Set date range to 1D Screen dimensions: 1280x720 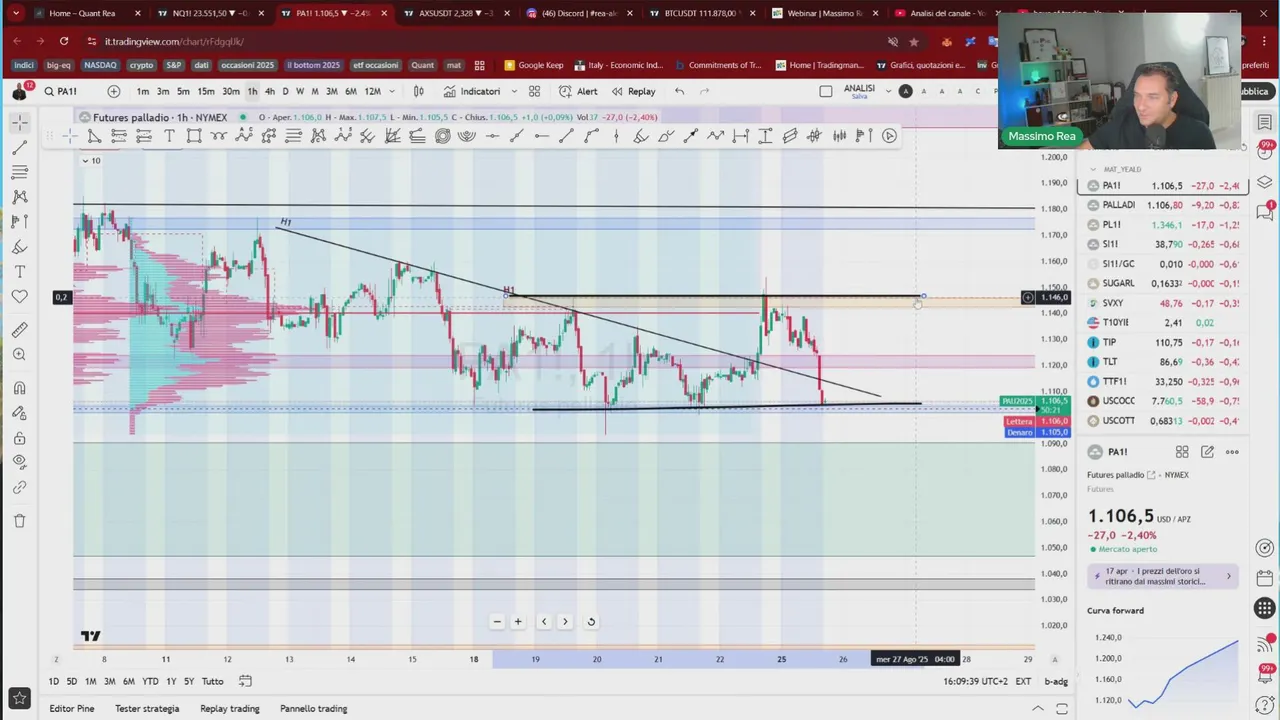coord(54,681)
